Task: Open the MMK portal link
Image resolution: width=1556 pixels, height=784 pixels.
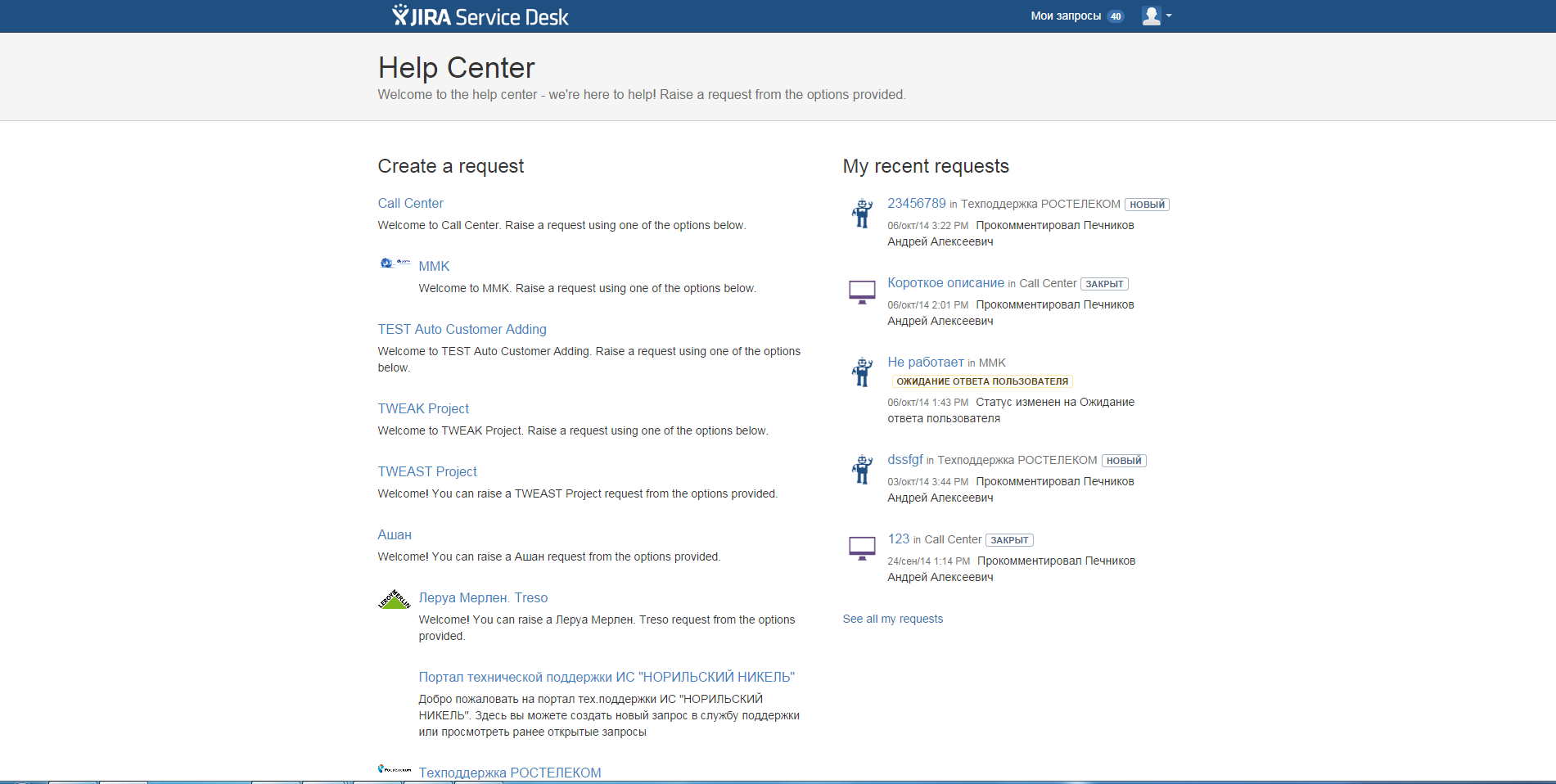Action: [434, 266]
